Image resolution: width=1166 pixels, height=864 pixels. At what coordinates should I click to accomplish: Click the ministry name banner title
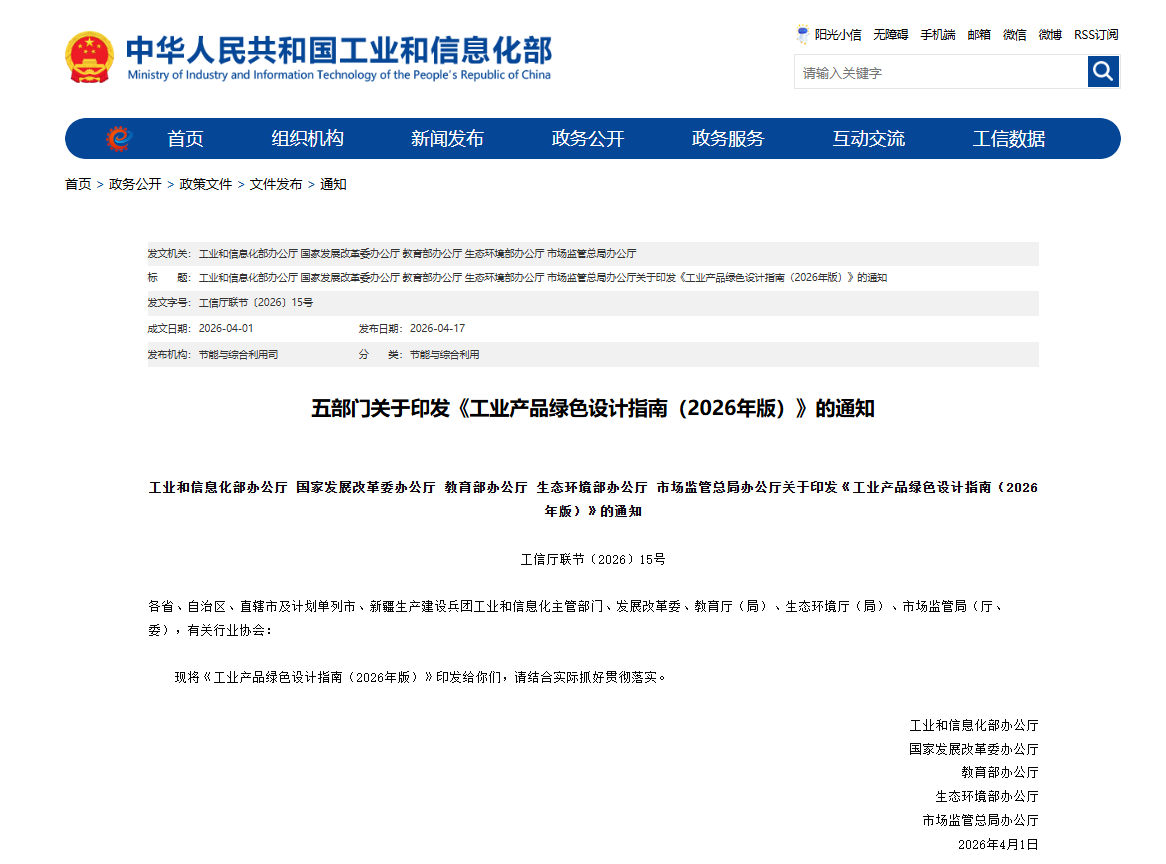click(x=338, y=57)
